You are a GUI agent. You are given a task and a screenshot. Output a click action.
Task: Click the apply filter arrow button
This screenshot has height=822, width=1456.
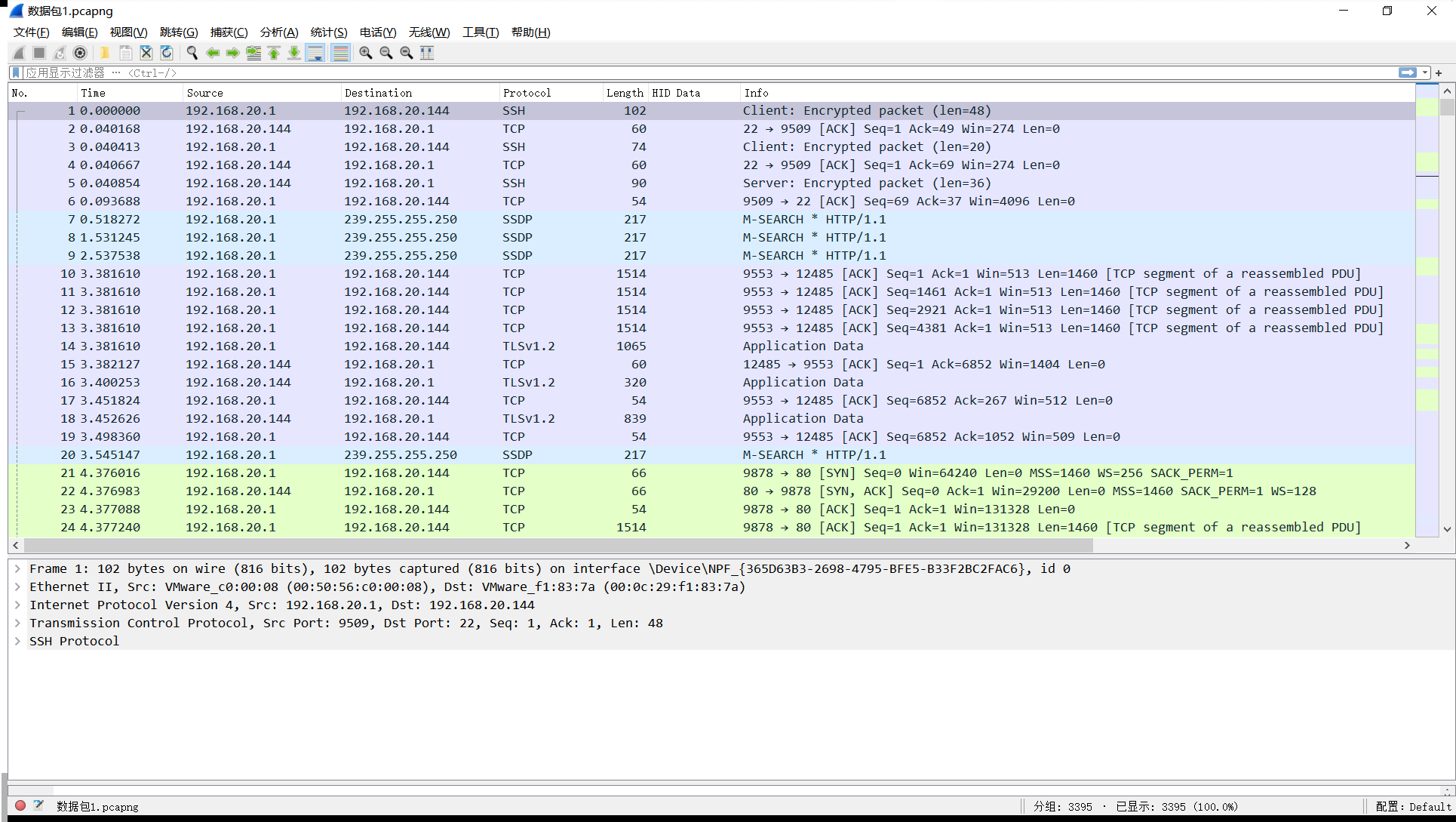pyautogui.click(x=1407, y=72)
